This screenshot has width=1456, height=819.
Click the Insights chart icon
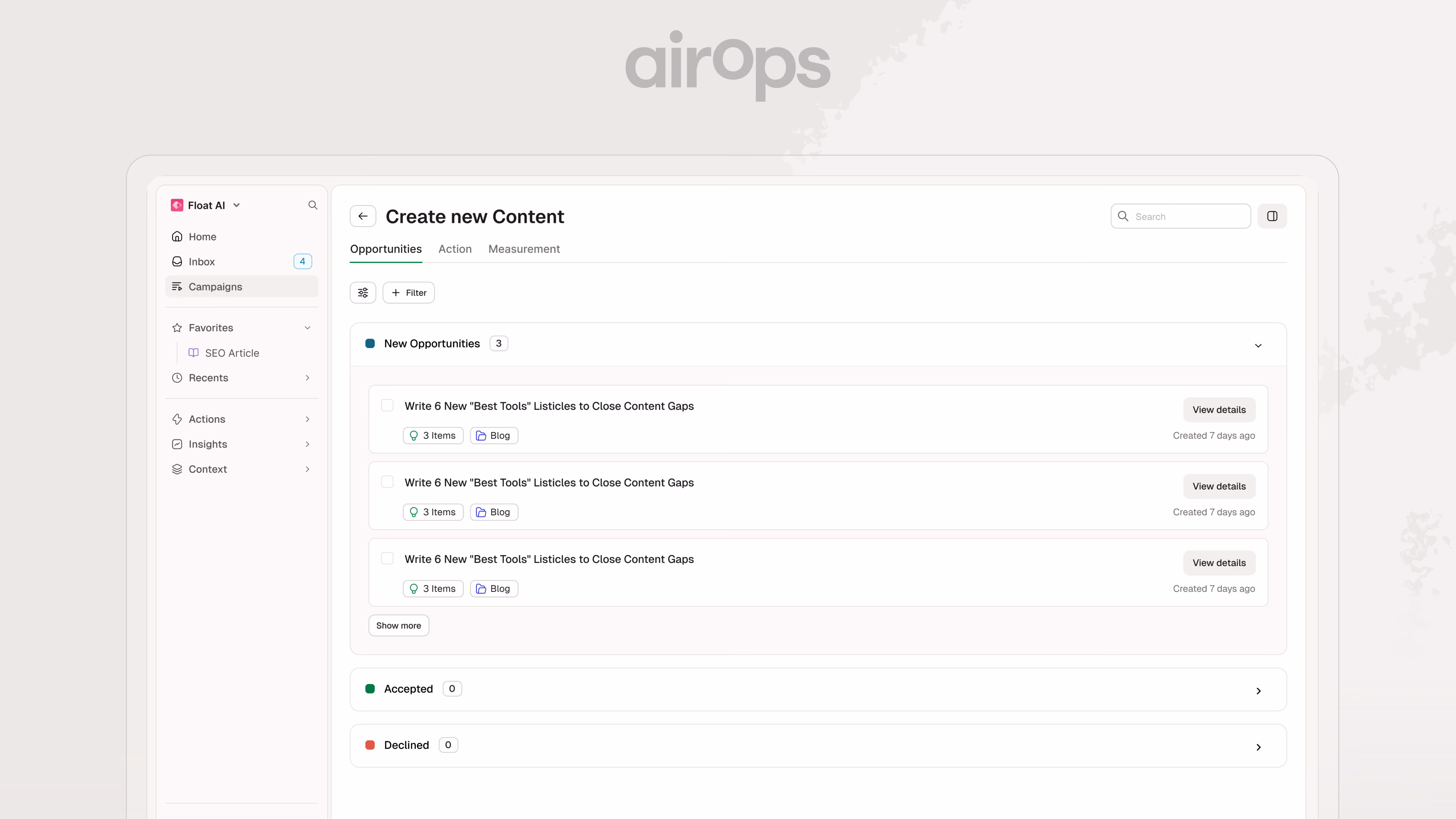pyautogui.click(x=177, y=444)
